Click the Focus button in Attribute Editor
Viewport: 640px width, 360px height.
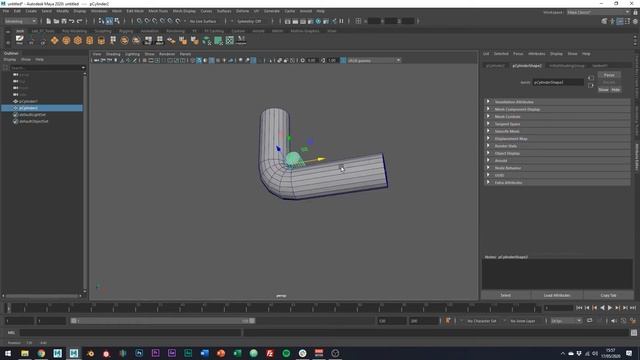609,75
